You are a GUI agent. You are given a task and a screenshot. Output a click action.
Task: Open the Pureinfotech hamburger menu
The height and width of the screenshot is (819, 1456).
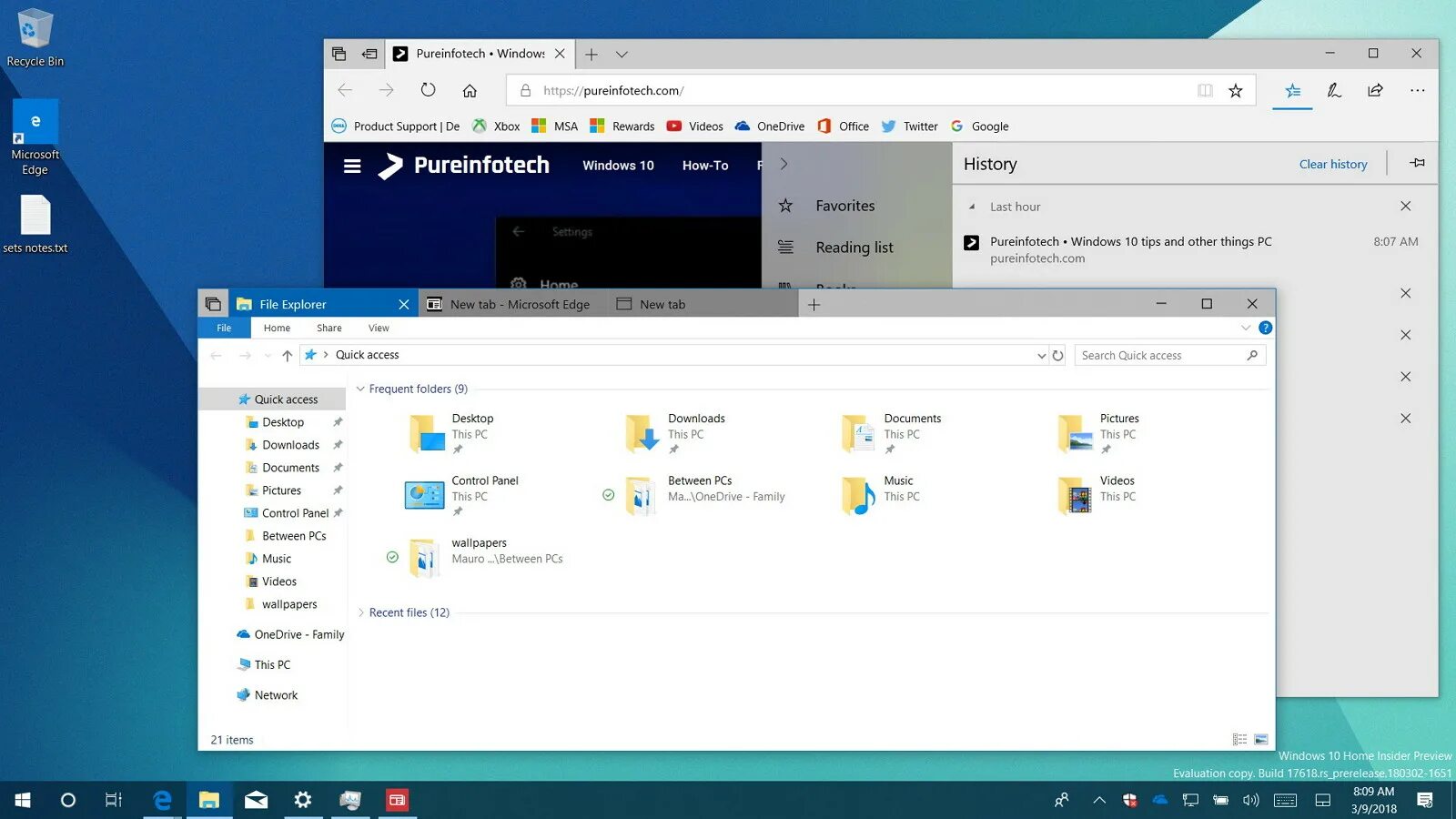click(352, 165)
